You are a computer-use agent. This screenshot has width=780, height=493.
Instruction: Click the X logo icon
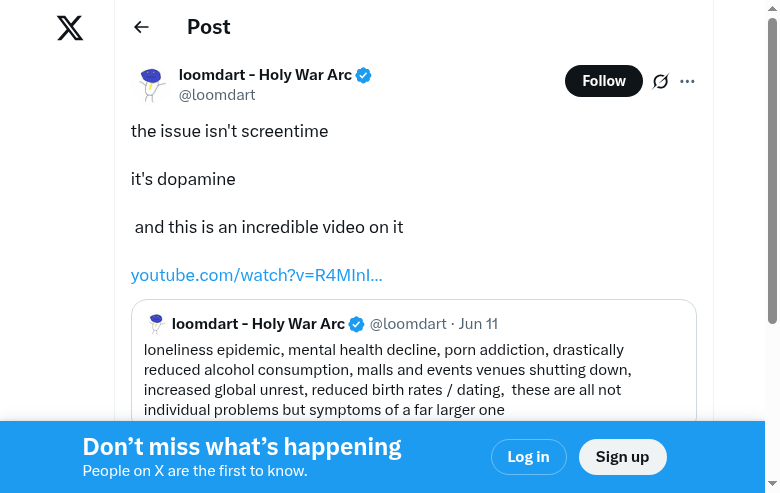point(70,28)
